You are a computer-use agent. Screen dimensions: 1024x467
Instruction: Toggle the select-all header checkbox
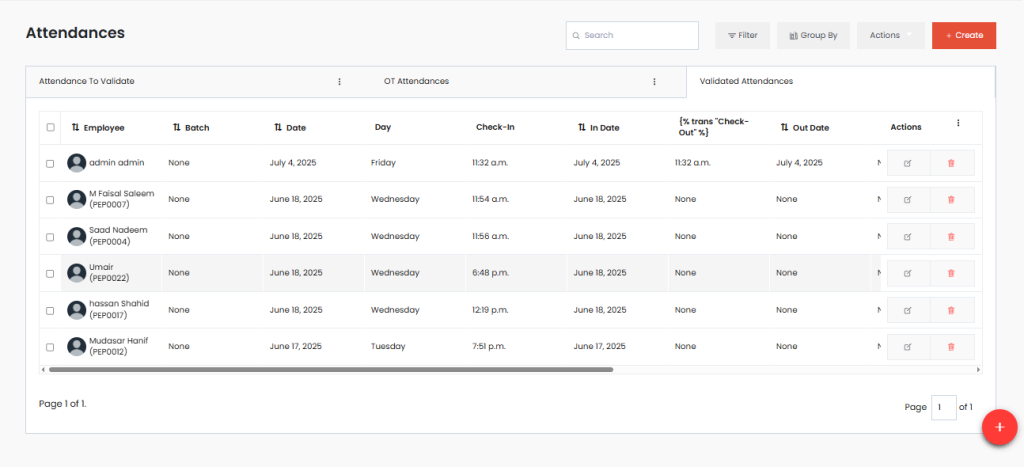point(51,127)
